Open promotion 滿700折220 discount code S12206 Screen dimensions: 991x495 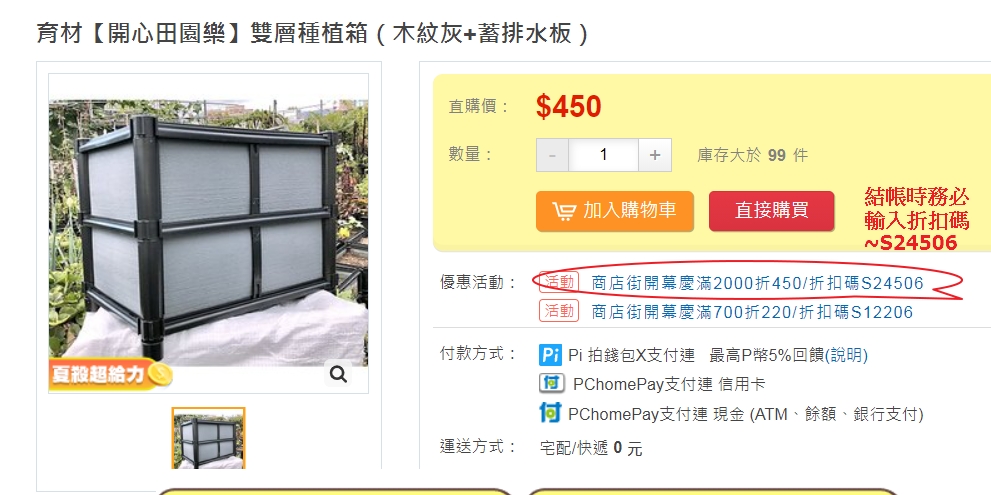click(752, 311)
